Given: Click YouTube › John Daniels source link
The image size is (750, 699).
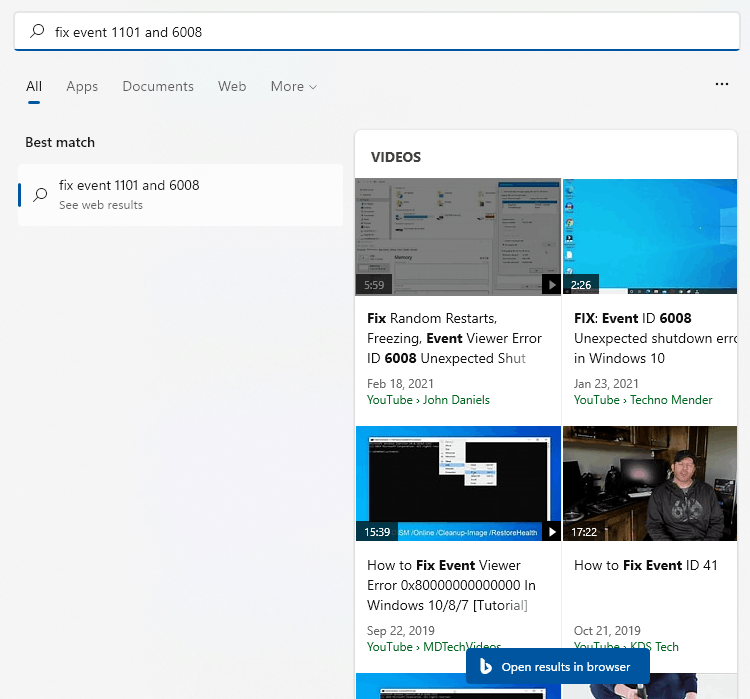Looking at the screenshot, I should tap(428, 400).
